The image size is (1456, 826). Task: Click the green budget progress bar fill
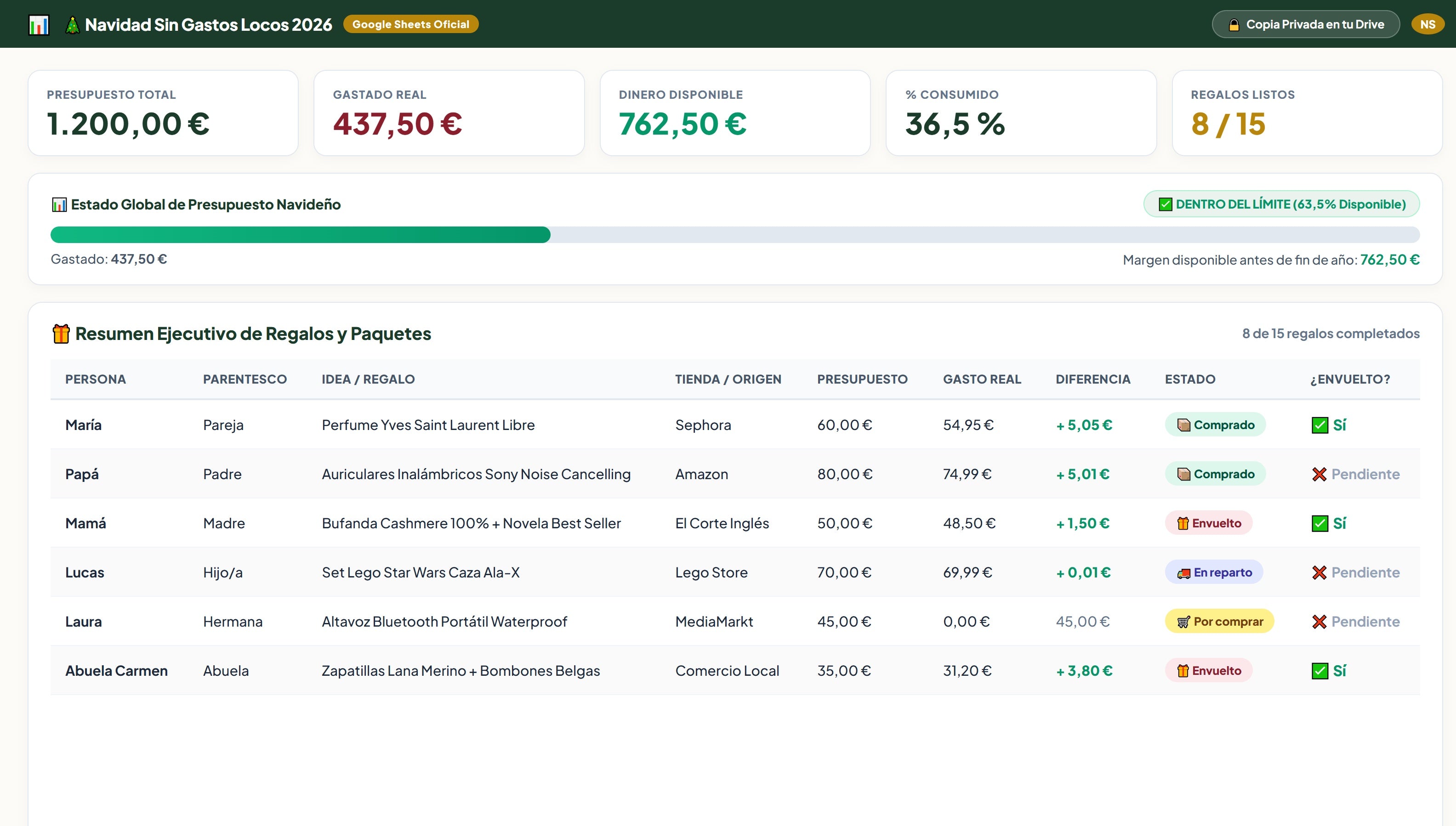pyautogui.click(x=300, y=235)
